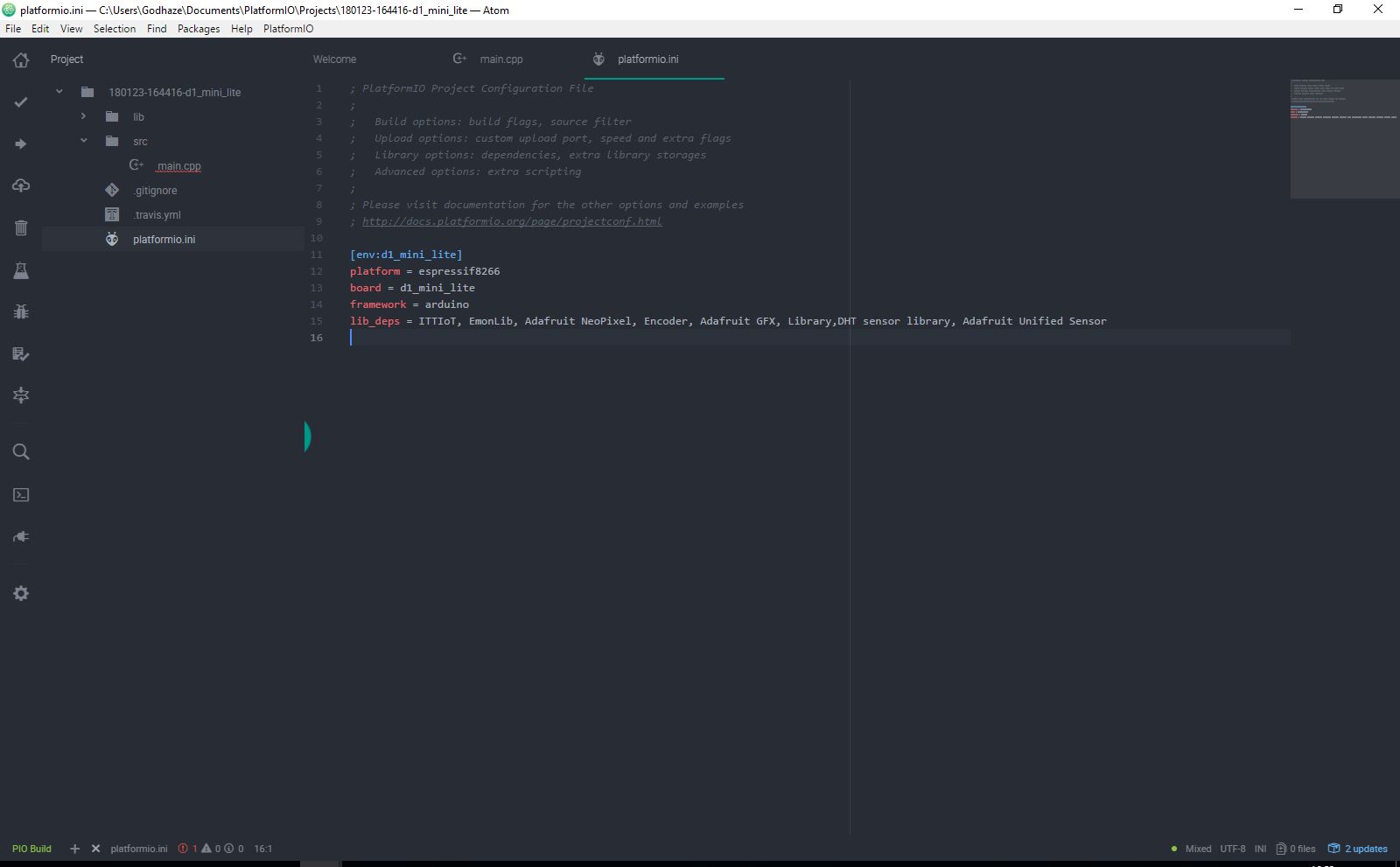Image resolution: width=1400 pixels, height=867 pixels.
Task: Click the Build checkmark icon in sidebar
Action: click(21, 102)
